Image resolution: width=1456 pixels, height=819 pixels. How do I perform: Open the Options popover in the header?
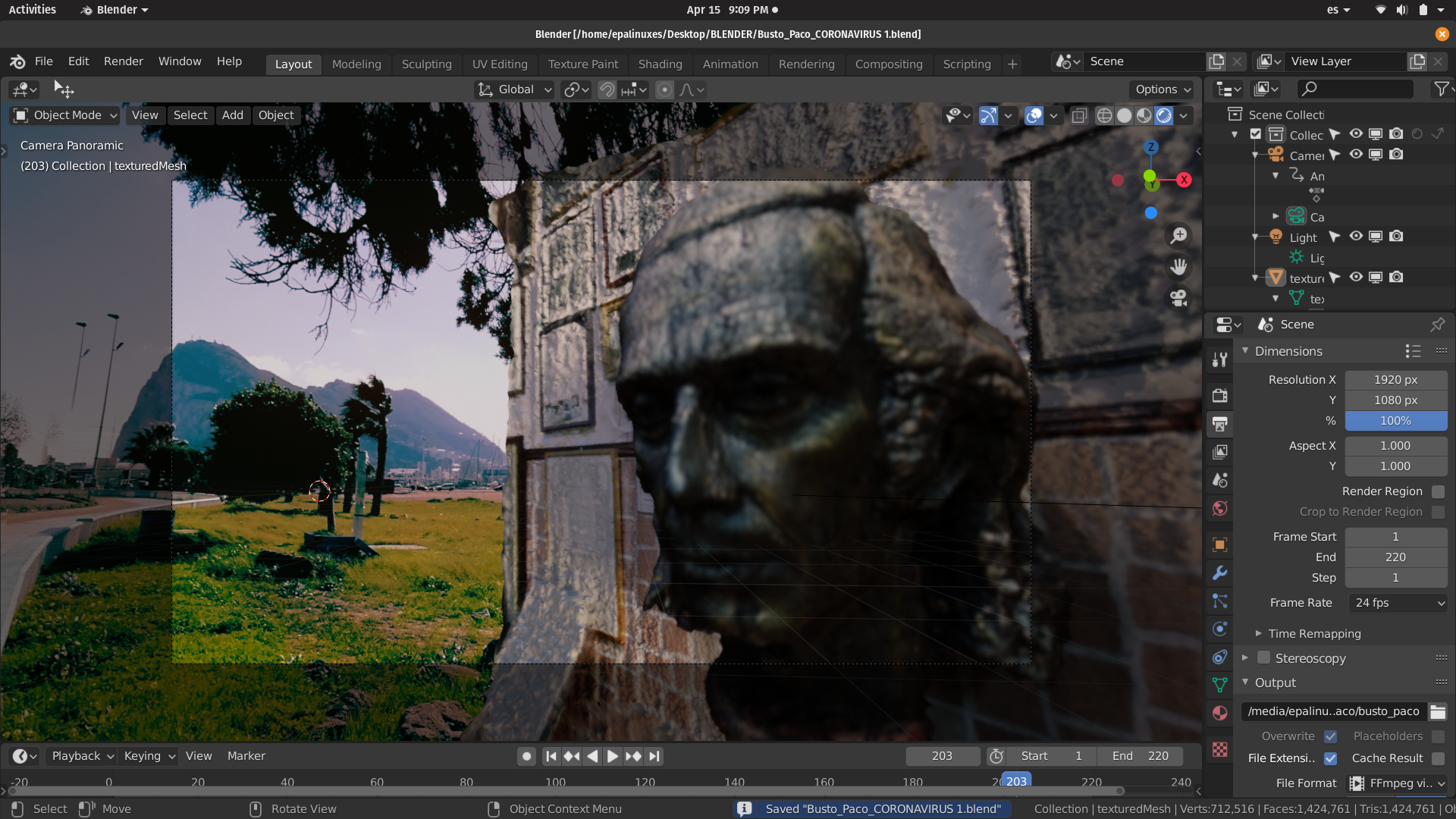click(x=1161, y=89)
